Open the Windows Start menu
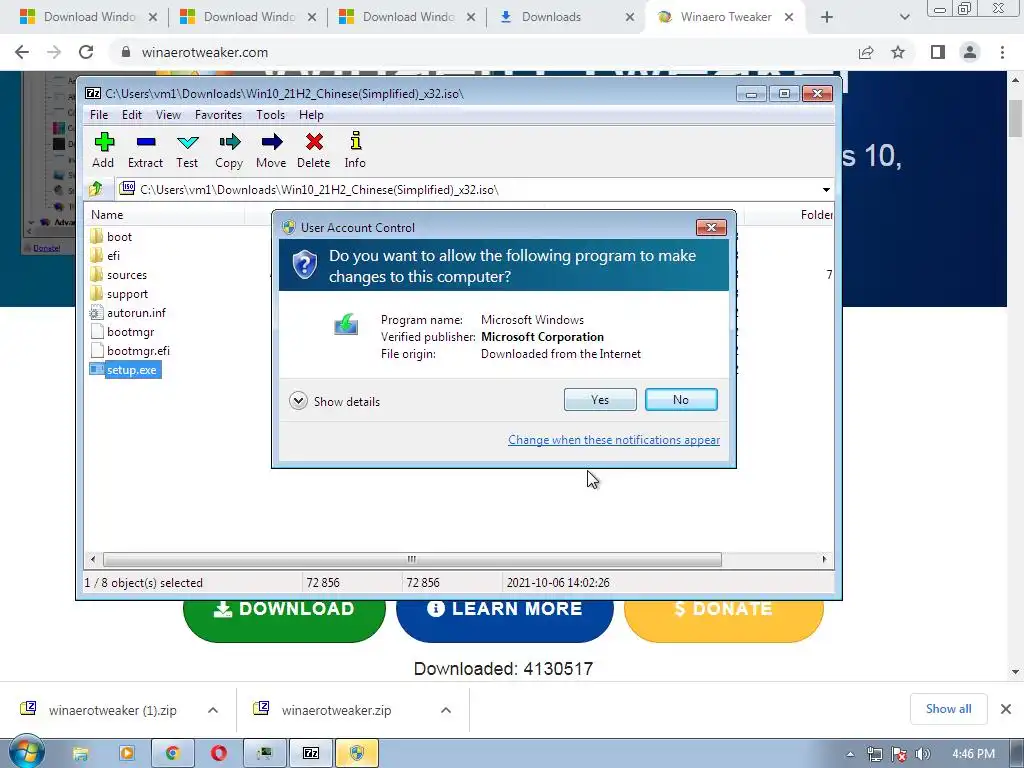 (x=25, y=752)
